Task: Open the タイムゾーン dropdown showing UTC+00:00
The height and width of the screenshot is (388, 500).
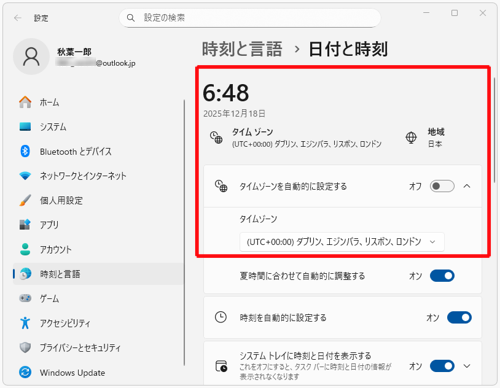Action: [x=342, y=242]
